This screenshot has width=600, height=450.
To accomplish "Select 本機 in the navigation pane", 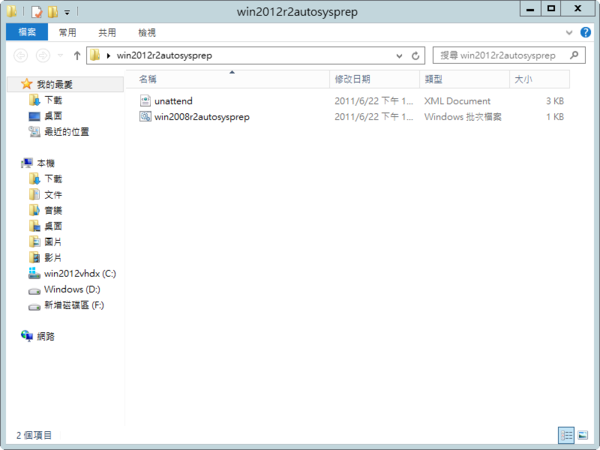I will (x=46, y=163).
